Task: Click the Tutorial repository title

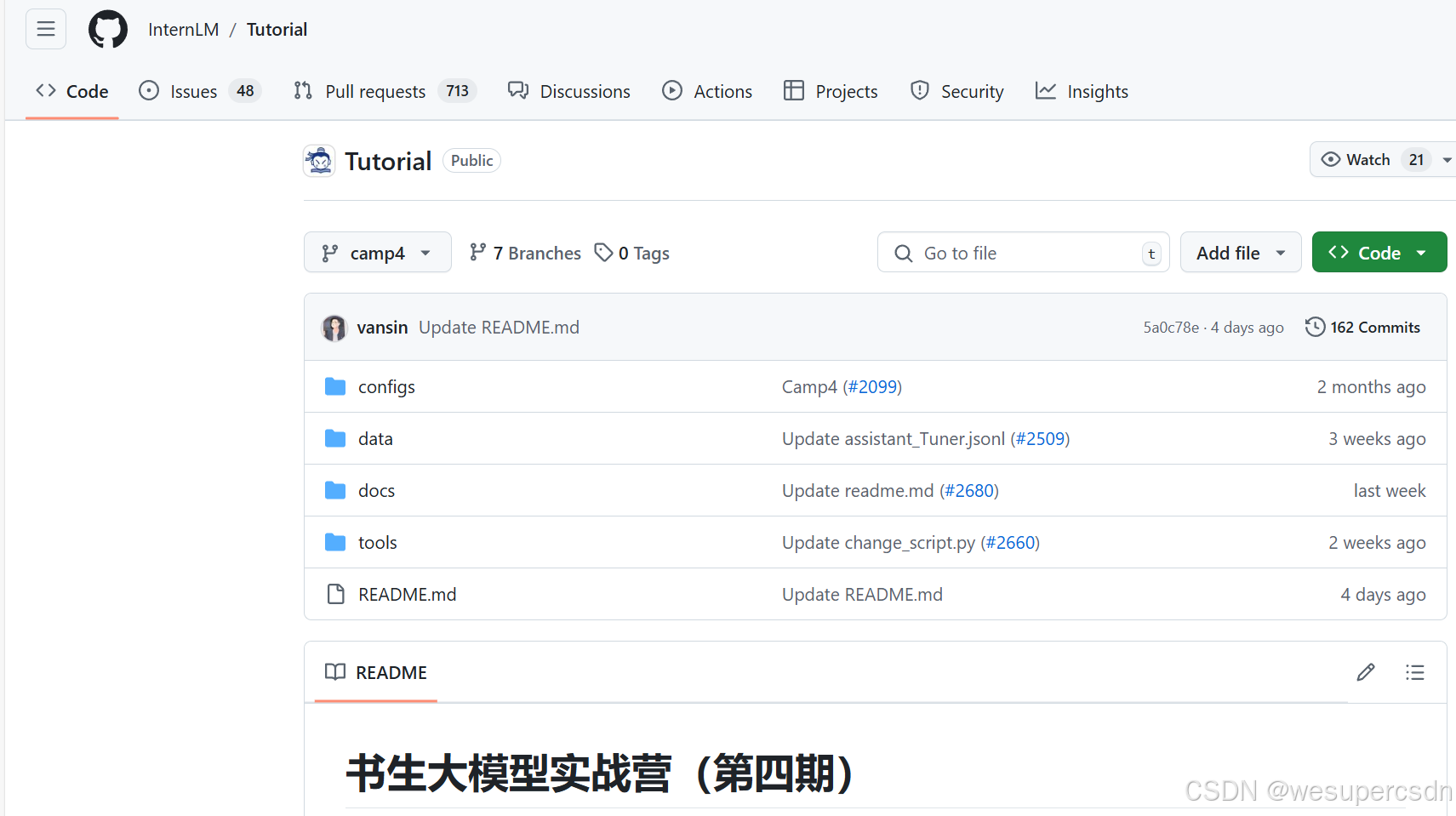Action: (x=388, y=161)
